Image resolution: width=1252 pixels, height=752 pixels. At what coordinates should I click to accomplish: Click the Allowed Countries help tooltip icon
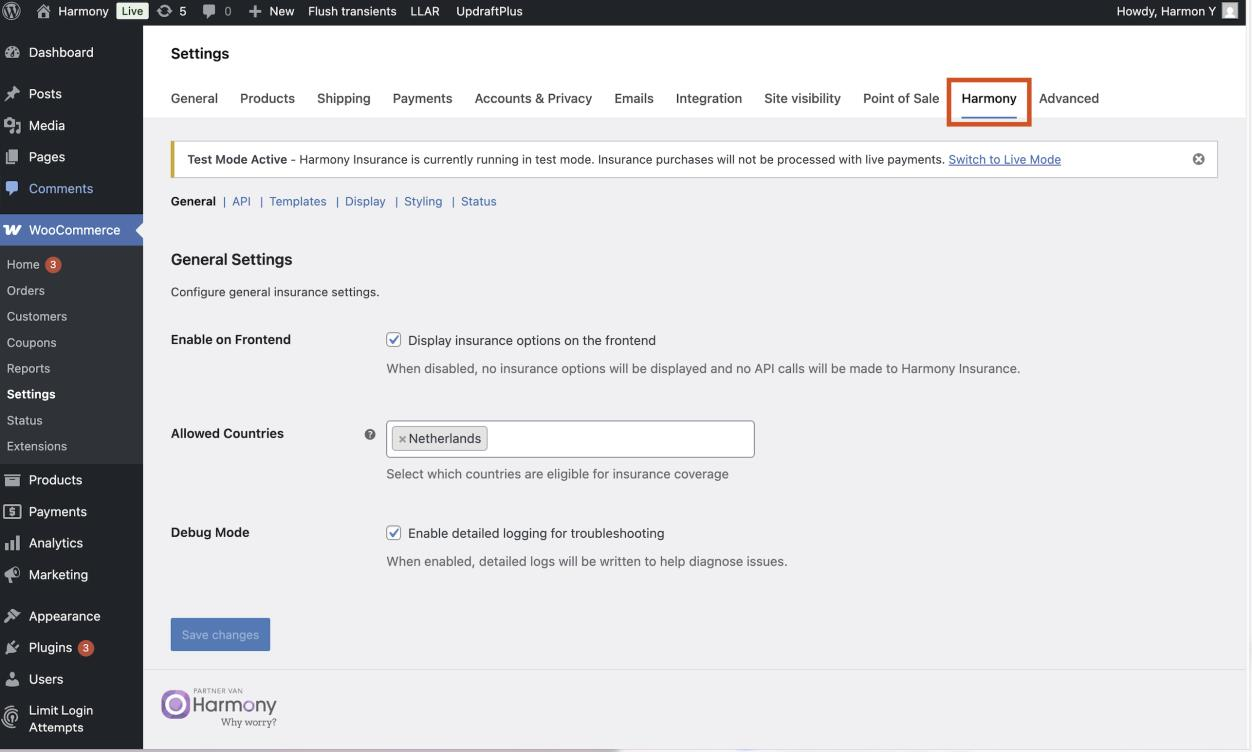pos(370,434)
